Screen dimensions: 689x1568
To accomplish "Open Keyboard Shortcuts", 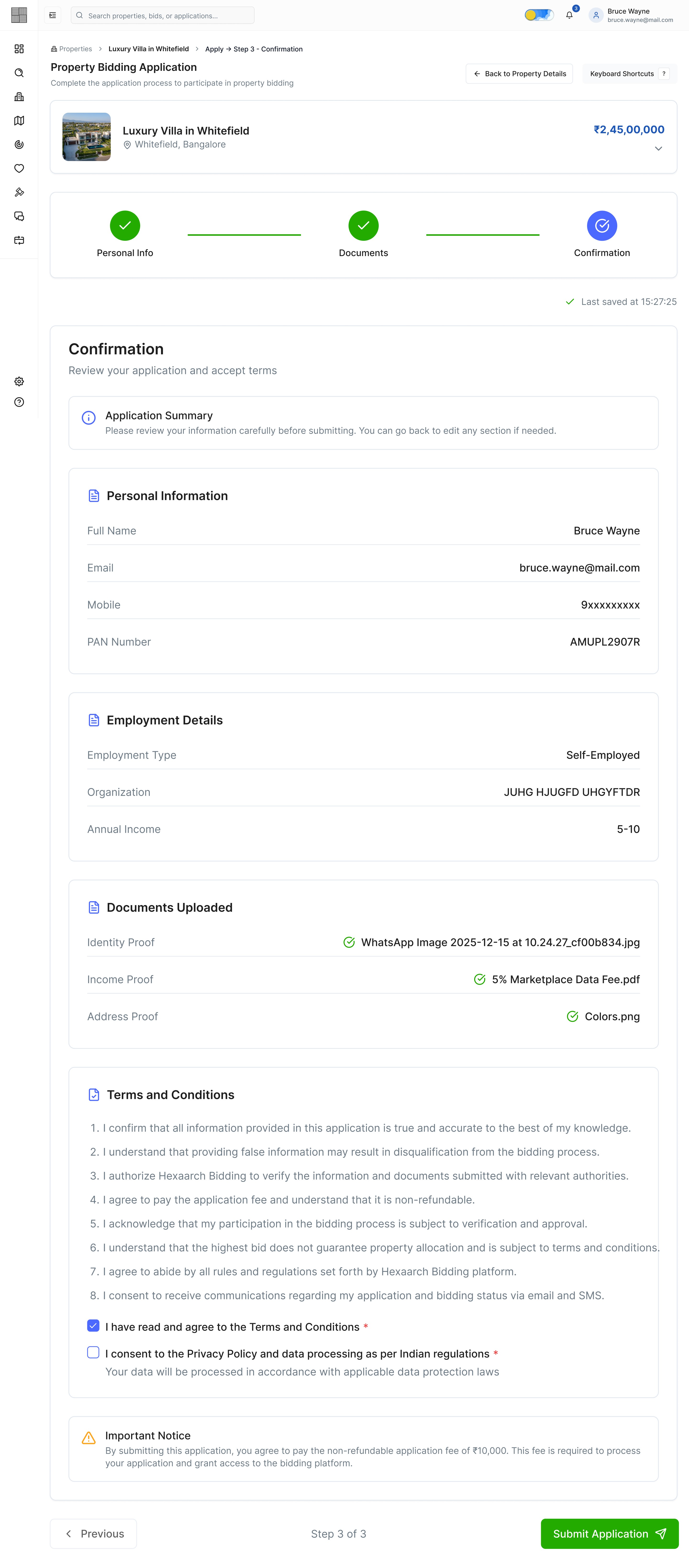I will [629, 74].
